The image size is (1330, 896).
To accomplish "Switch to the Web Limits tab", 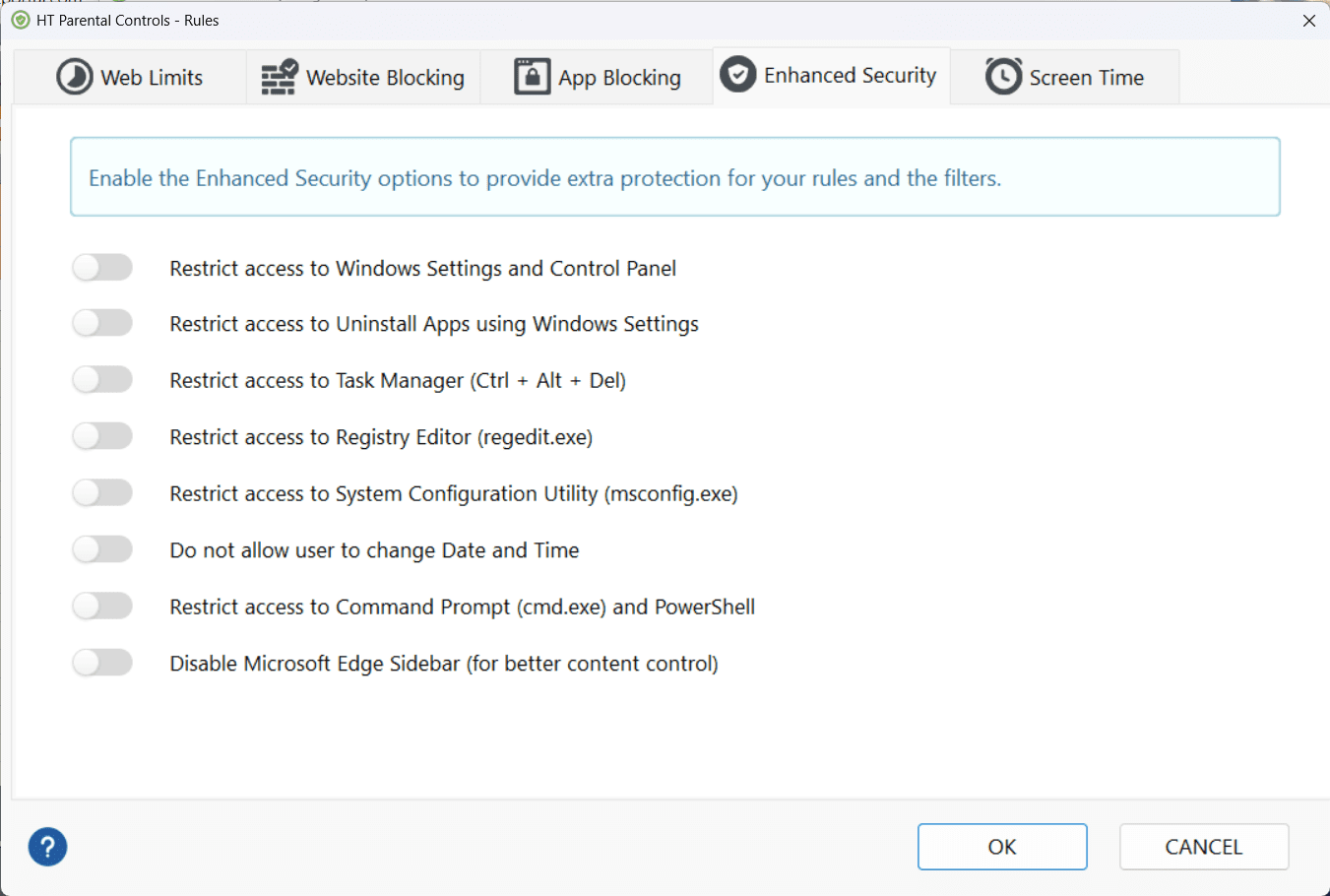I will click(x=130, y=77).
